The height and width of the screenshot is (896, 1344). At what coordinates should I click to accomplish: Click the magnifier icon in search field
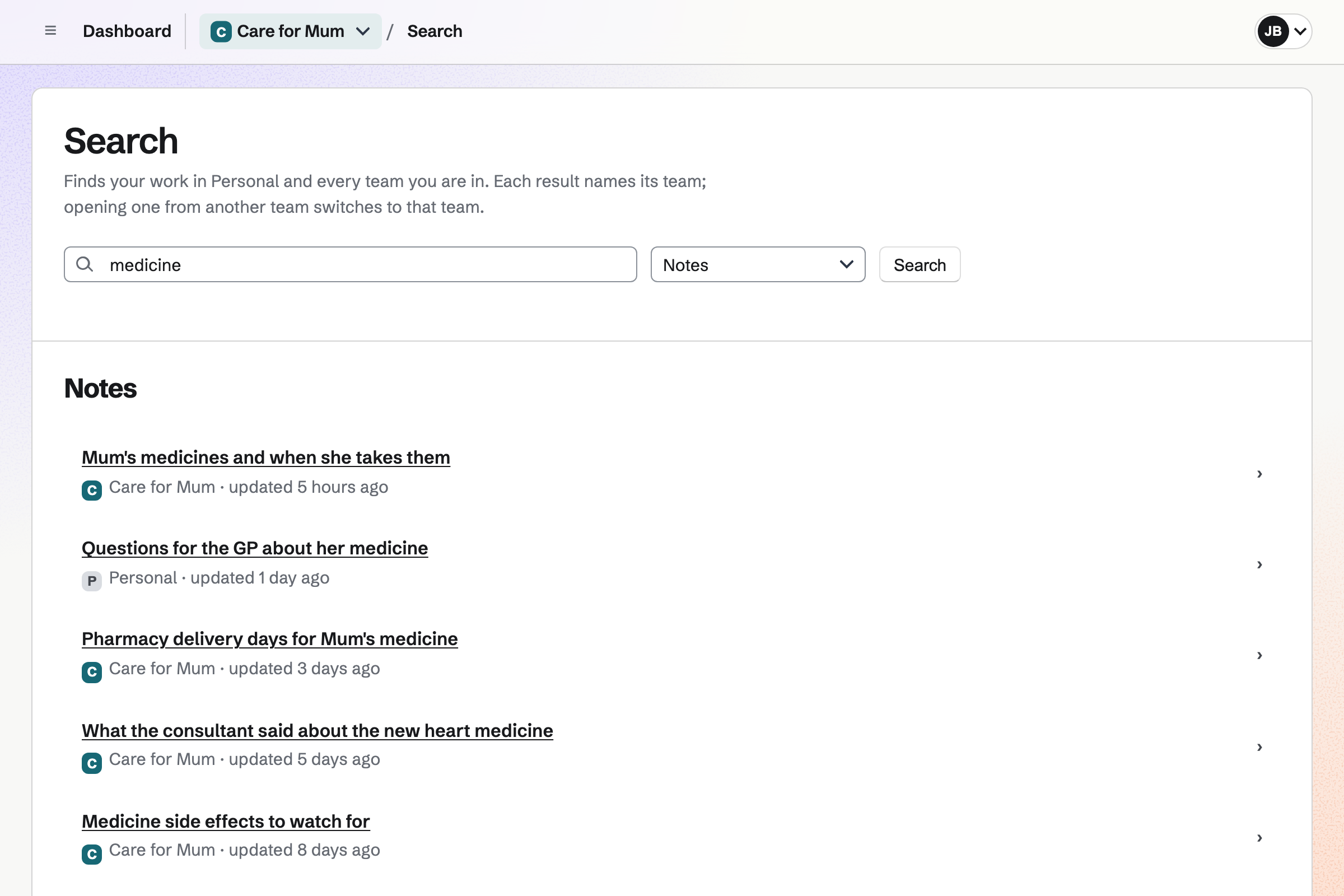85,264
